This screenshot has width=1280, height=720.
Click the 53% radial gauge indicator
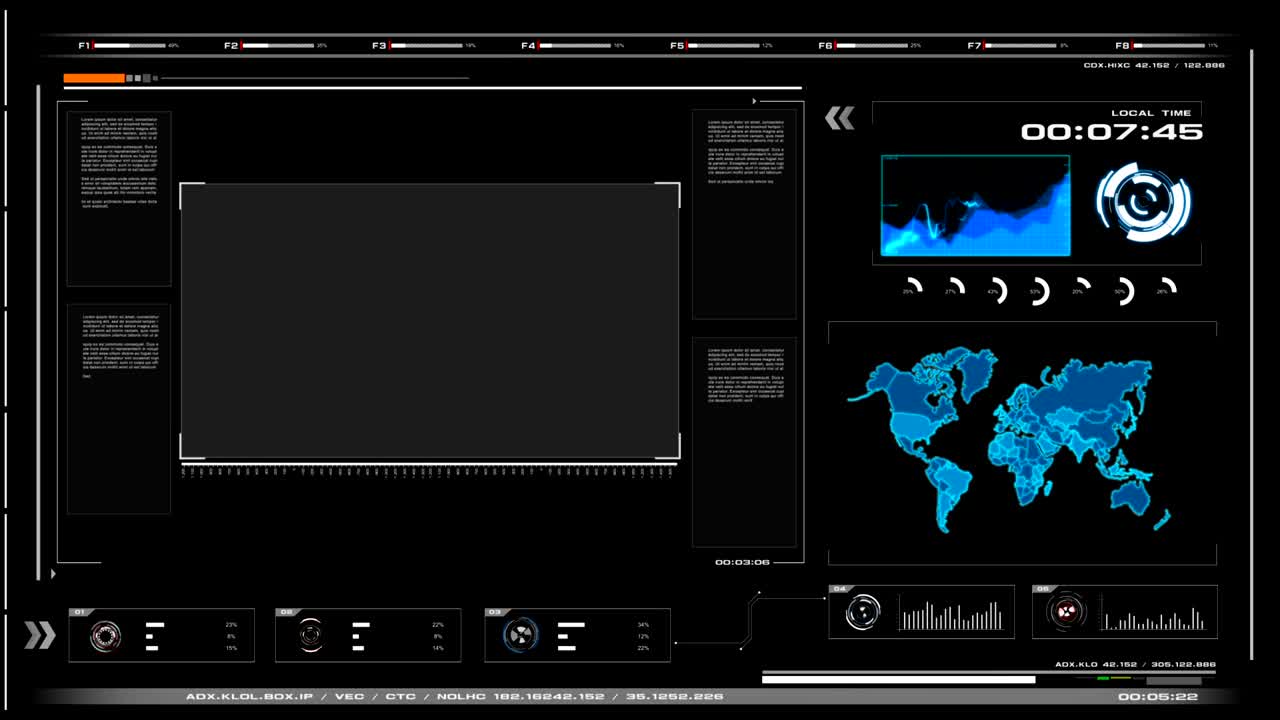coord(1037,291)
